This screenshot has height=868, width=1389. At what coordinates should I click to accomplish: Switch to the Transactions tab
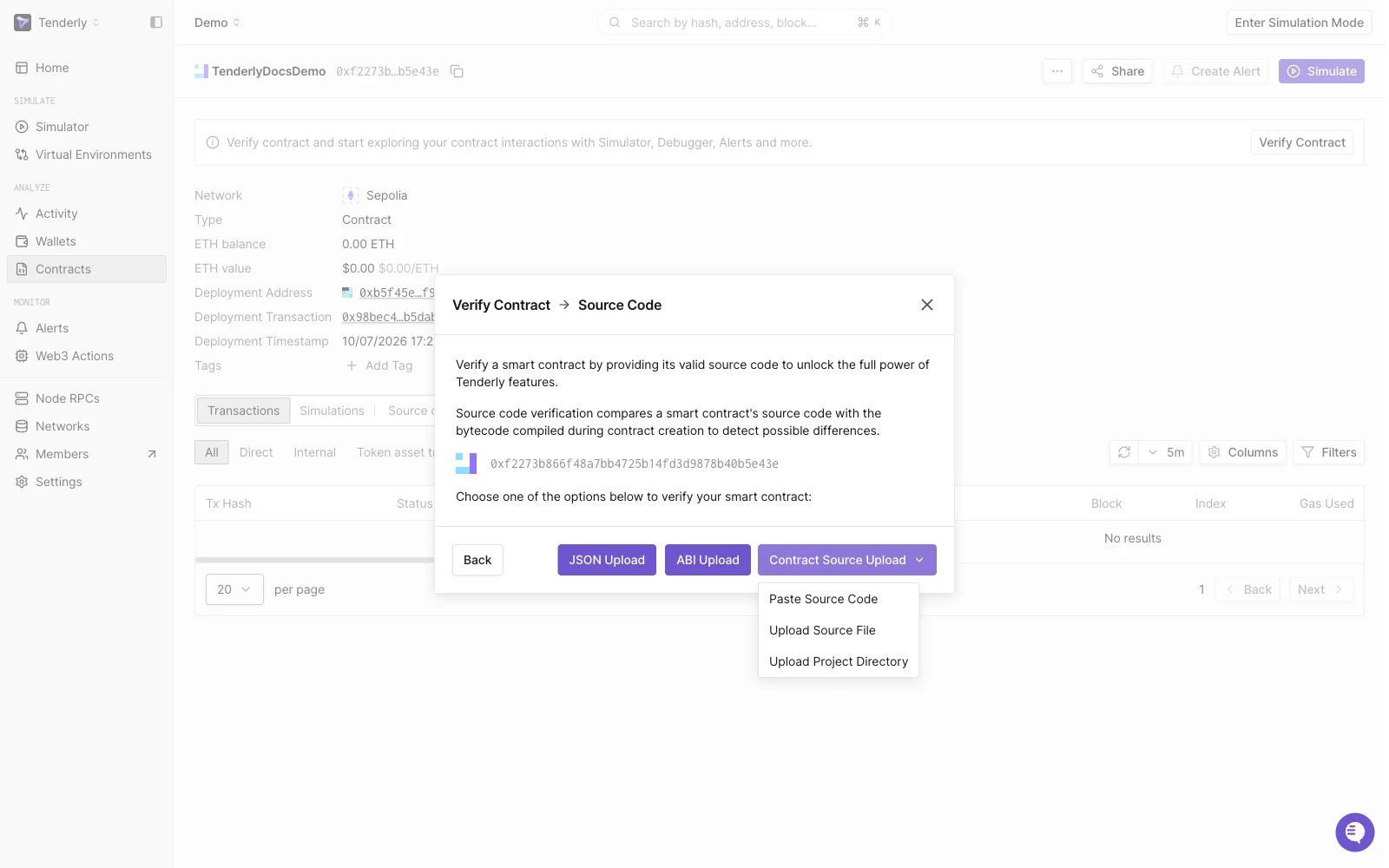pos(244,411)
